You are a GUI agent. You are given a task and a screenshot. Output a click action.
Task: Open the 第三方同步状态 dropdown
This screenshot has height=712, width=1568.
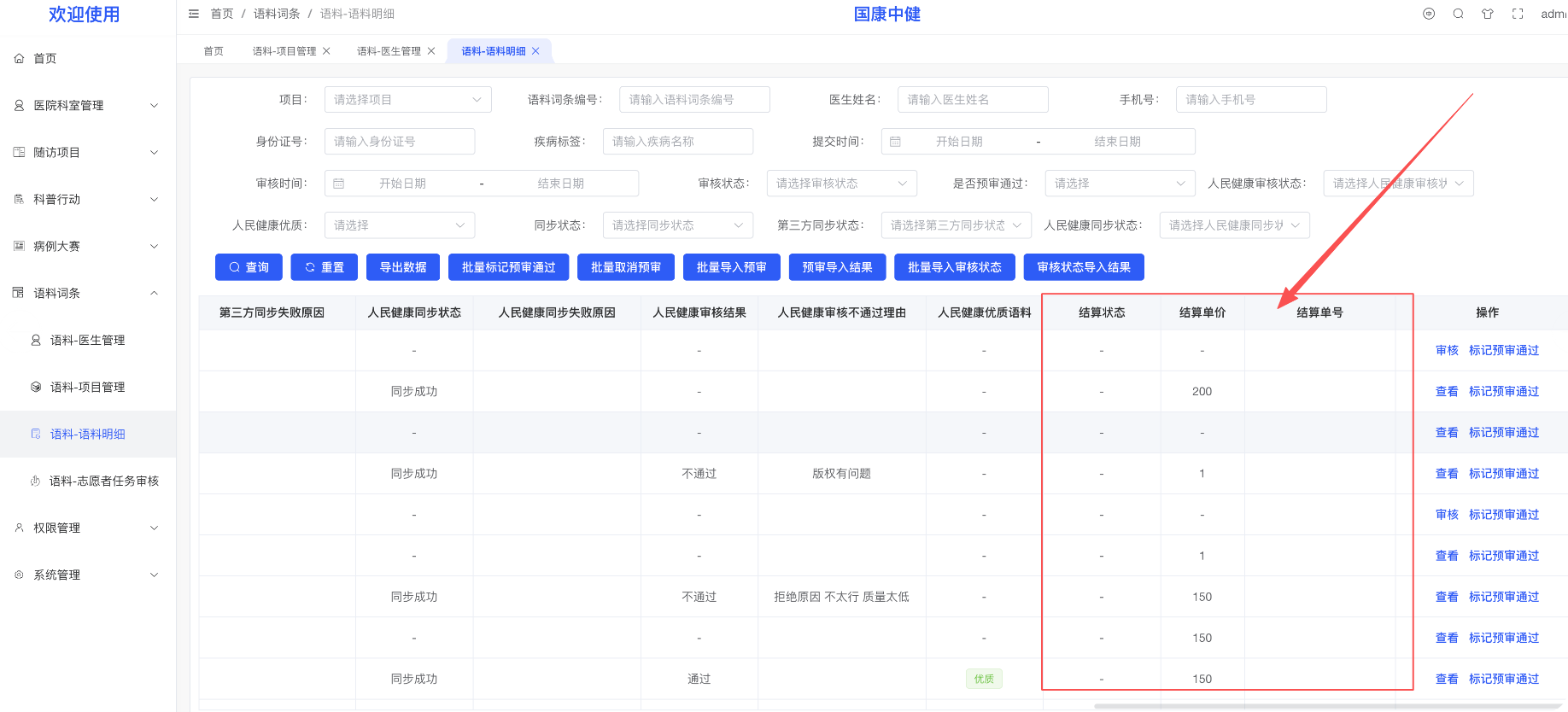click(957, 225)
